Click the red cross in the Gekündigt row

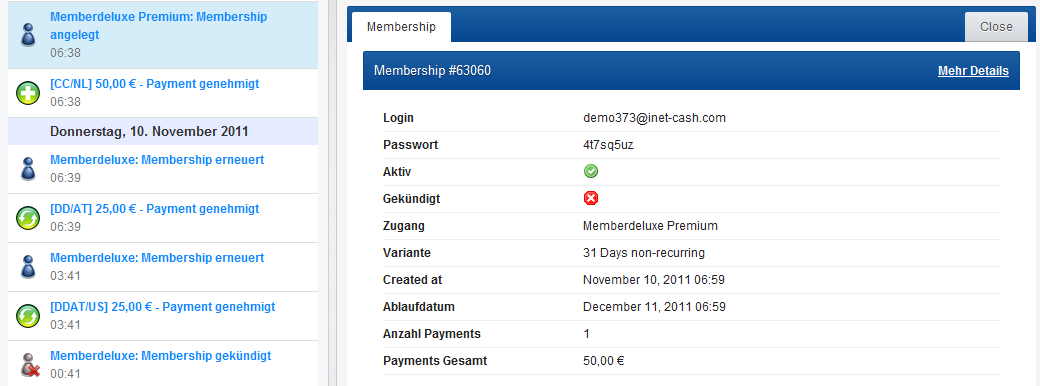(x=590, y=198)
